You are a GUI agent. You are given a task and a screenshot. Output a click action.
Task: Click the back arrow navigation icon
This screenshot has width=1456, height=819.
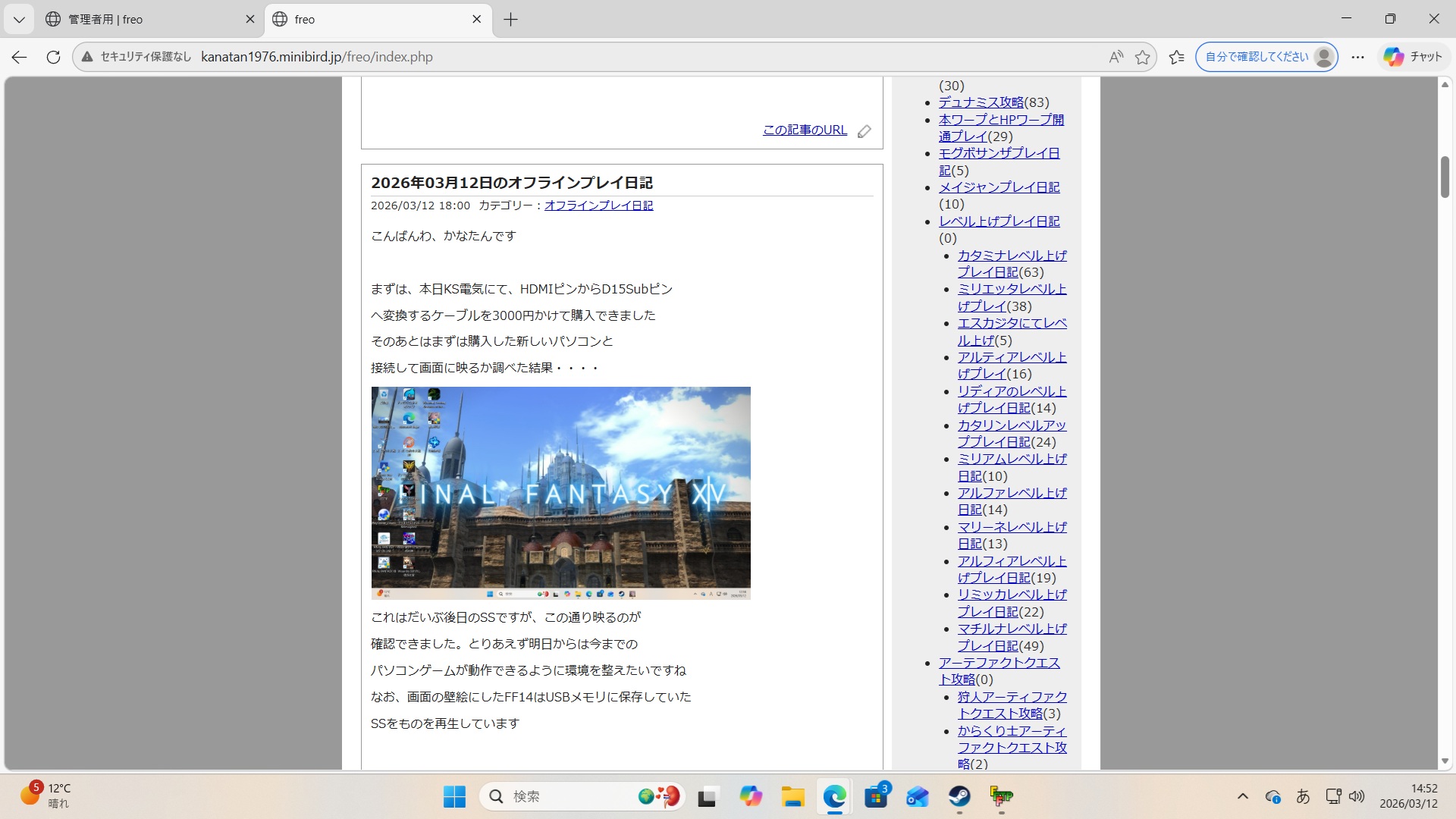(20, 57)
